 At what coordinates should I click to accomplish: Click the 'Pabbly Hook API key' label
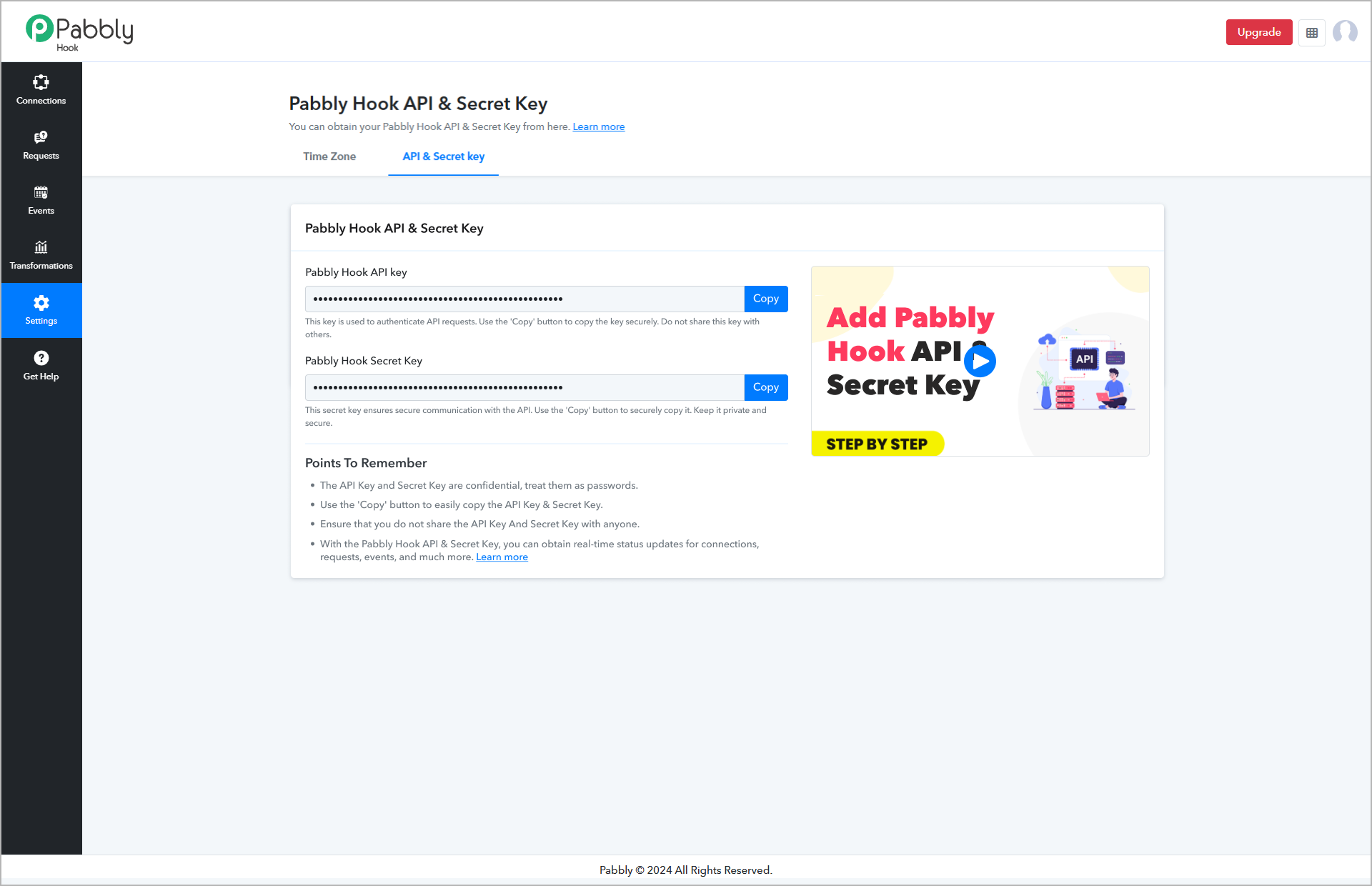(x=356, y=272)
